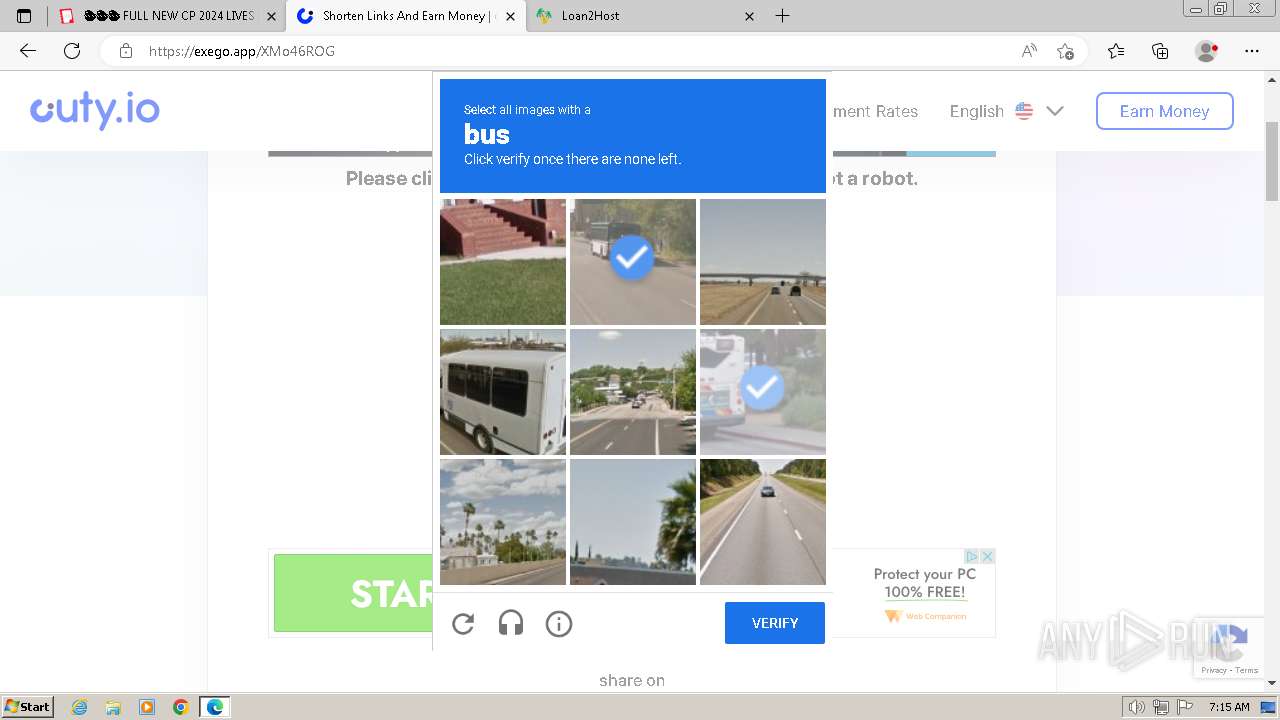Open a new browser tab
This screenshot has height=720, width=1280.
pyautogui.click(x=783, y=16)
